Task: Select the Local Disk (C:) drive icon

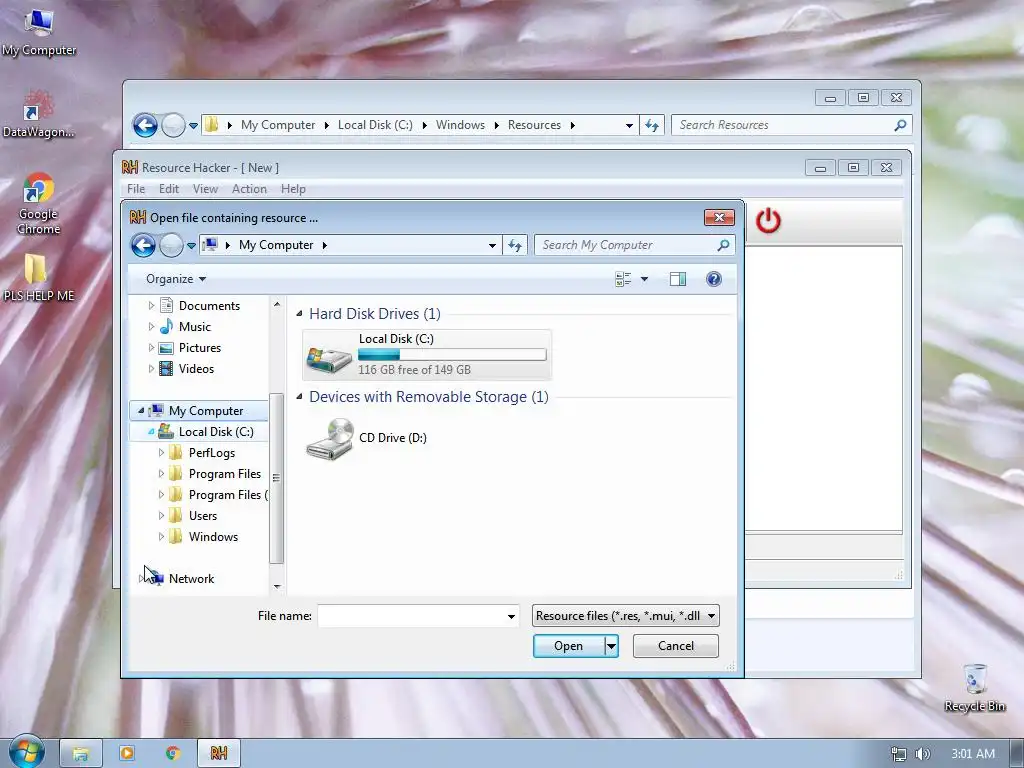Action: pyautogui.click(x=329, y=358)
